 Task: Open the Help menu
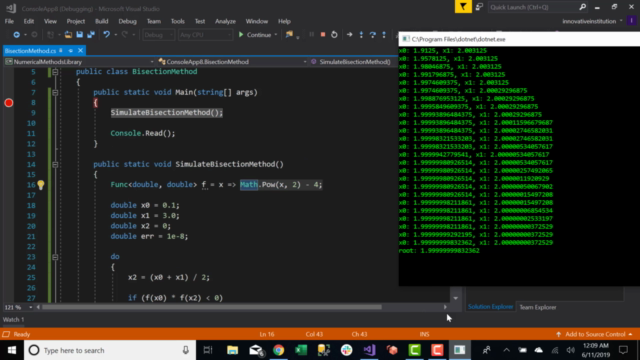click(284, 21)
